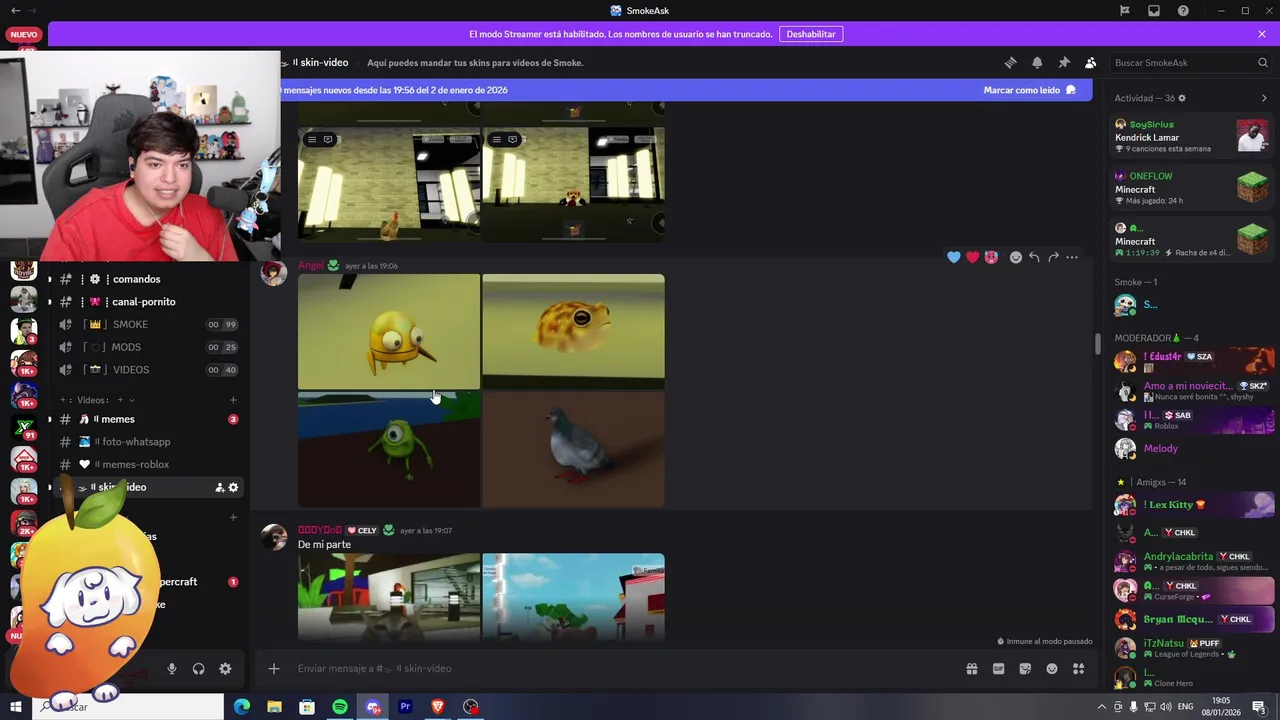Open the canal-pornito channel

pos(145,302)
